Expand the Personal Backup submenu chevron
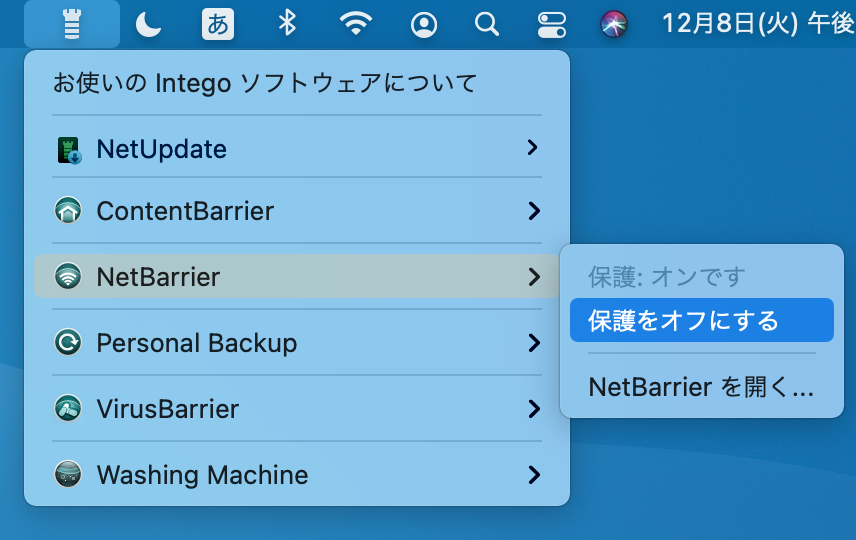 [533, 343]
